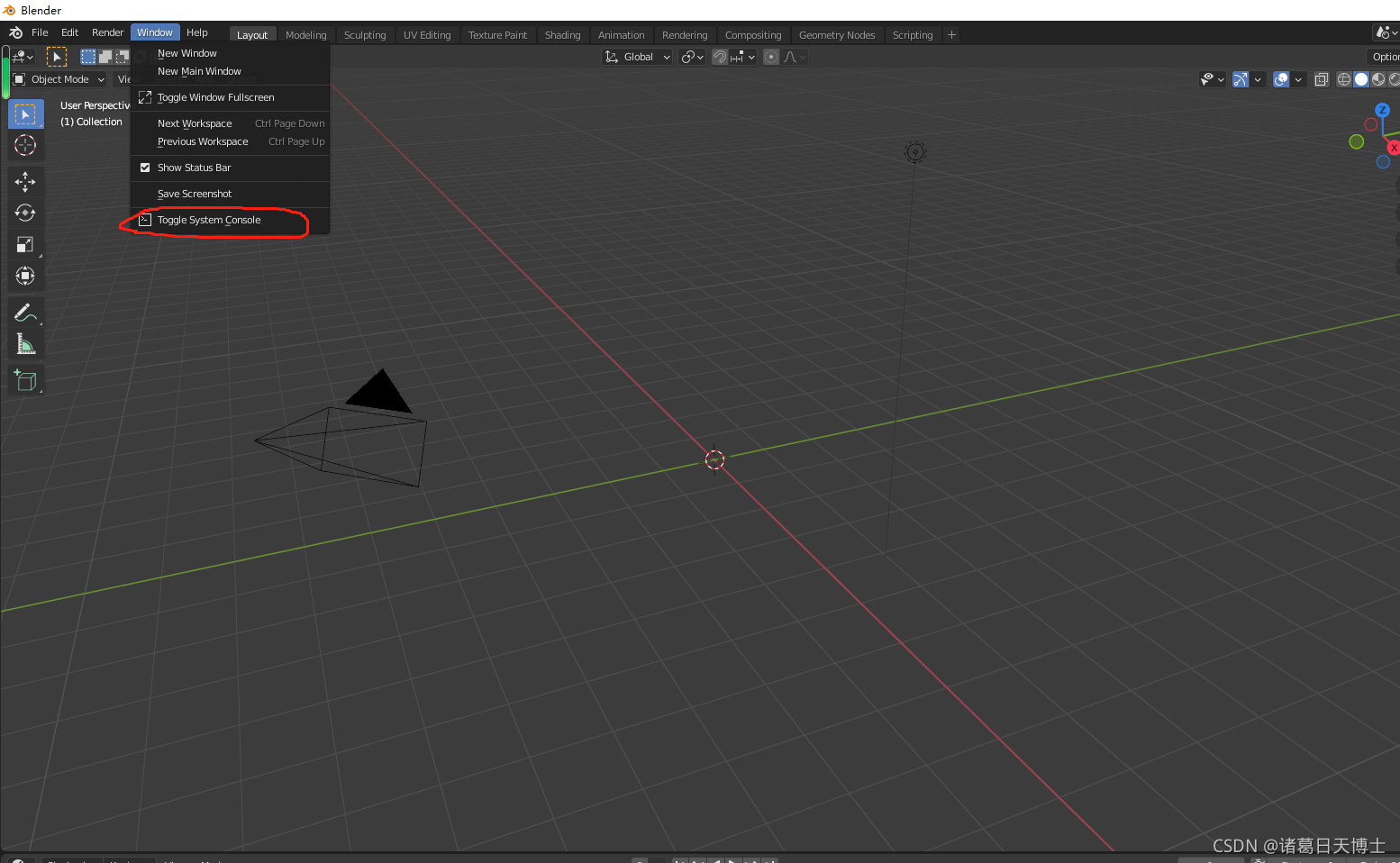This screenshot has width=1400, height=863.
Task: Toggle viewport overlays display
Action: [x=1281, y=79]
